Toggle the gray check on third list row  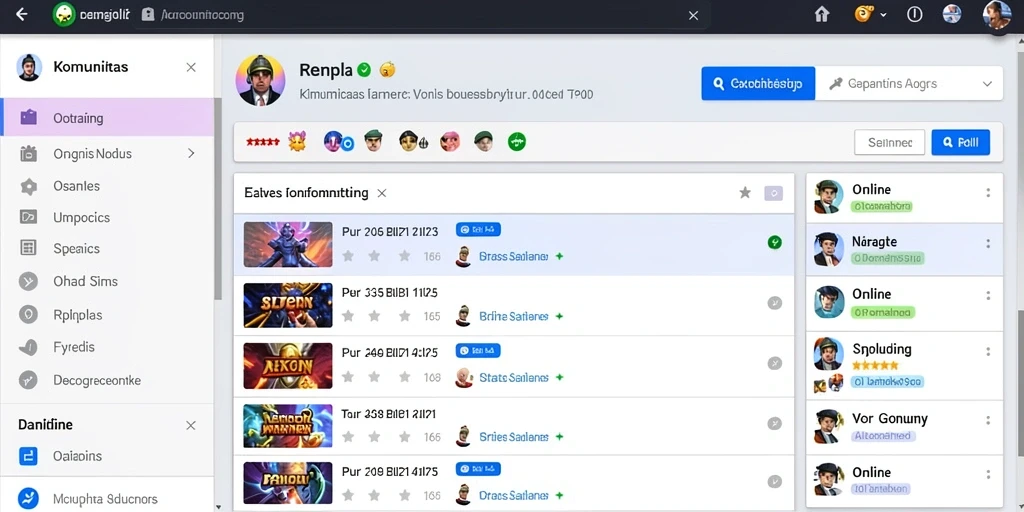[775, 363]
